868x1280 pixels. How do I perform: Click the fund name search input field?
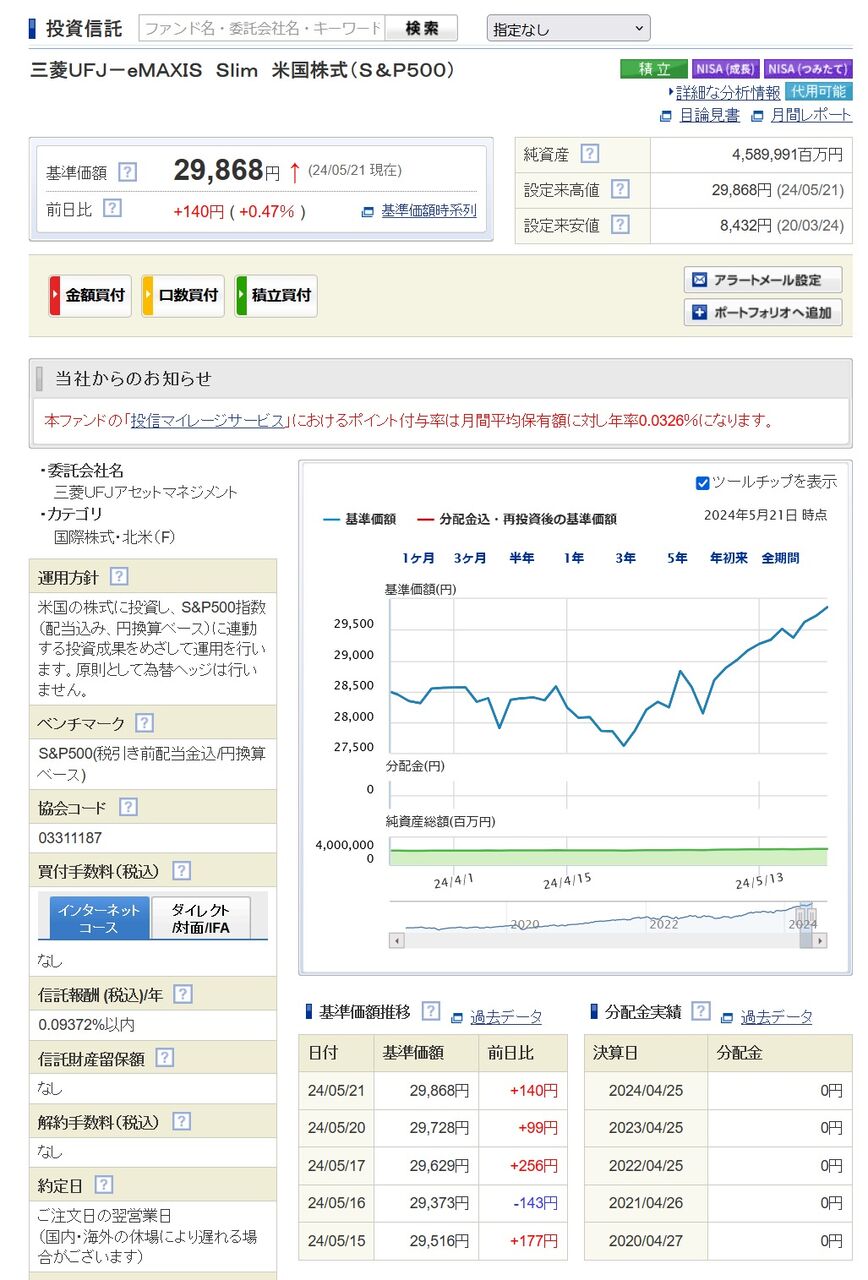point(262,28)
